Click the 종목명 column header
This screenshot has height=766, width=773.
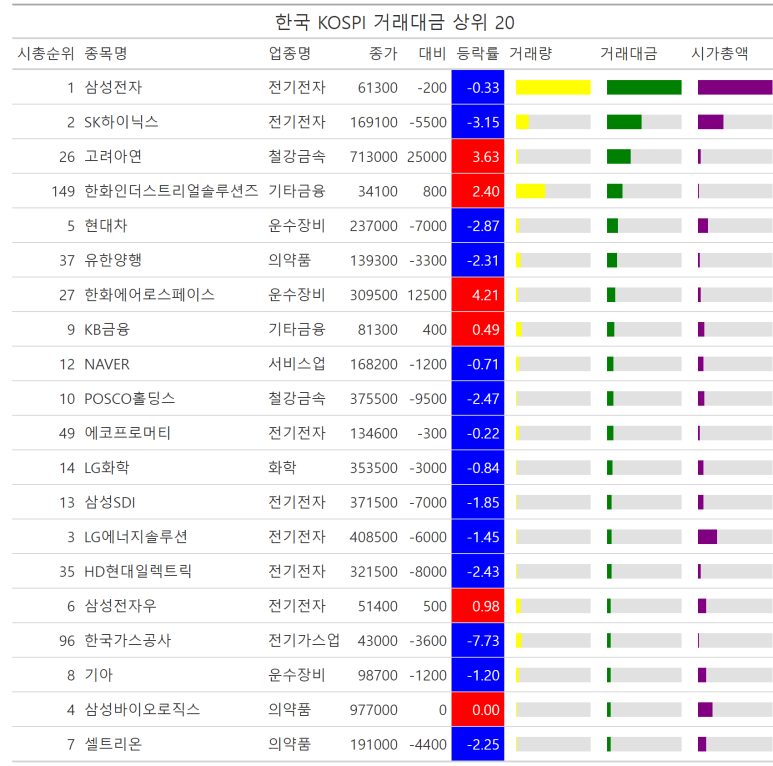click(106, 53)
